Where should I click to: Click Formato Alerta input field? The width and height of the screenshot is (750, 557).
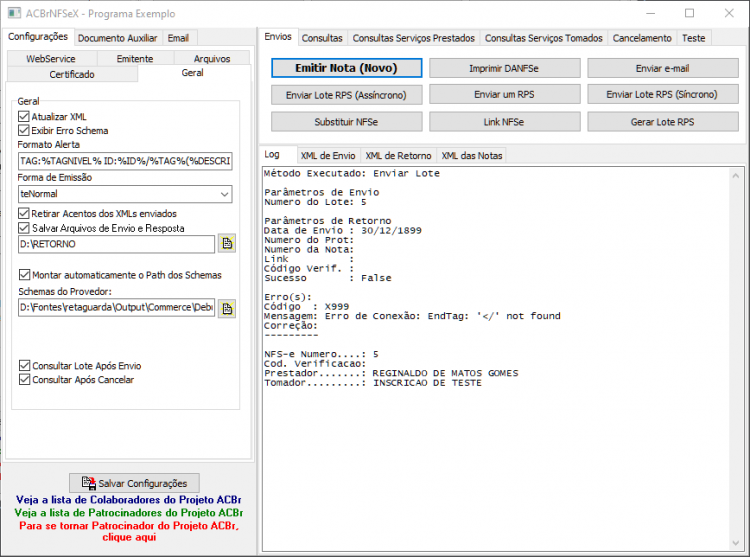point(125,161)
